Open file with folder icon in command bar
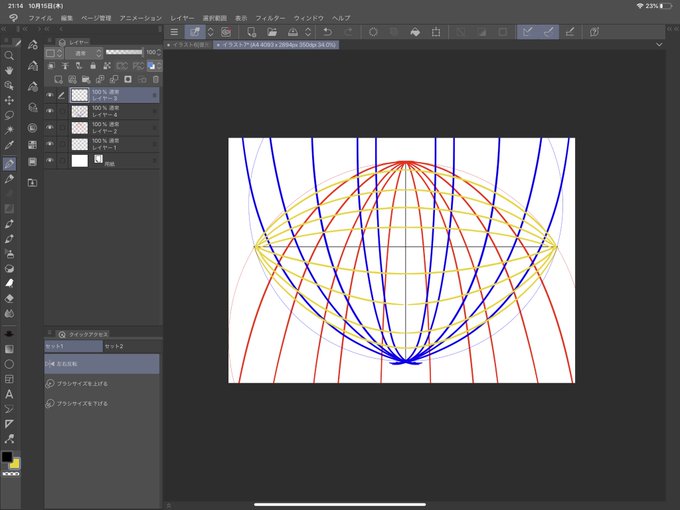 (x=272, y=32)
